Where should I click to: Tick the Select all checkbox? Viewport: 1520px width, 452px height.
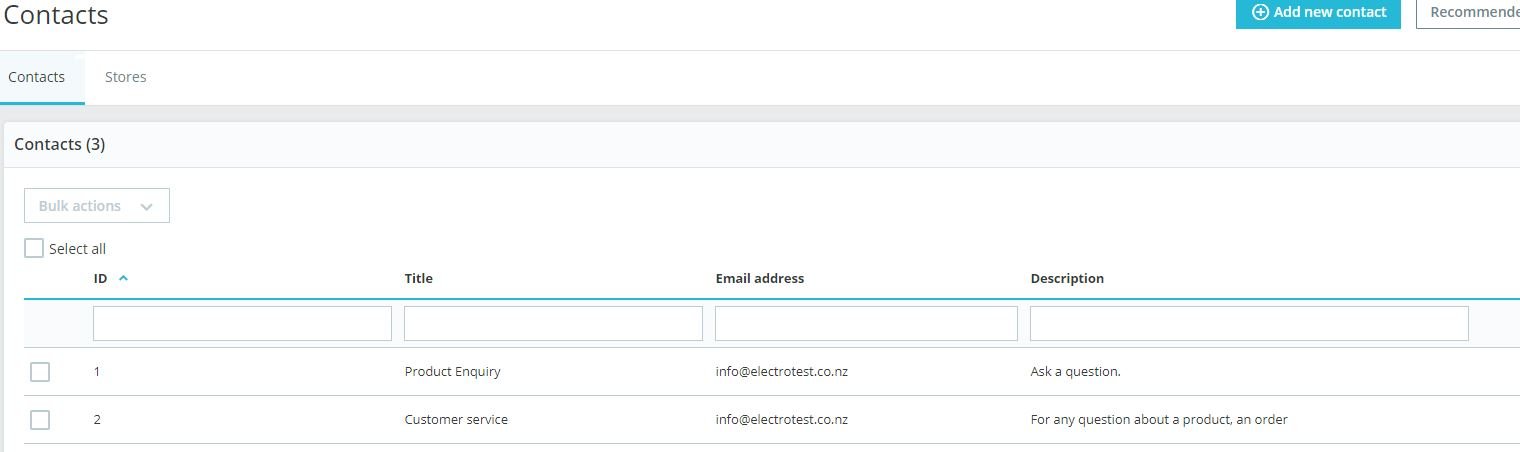(x=34, y=248)
